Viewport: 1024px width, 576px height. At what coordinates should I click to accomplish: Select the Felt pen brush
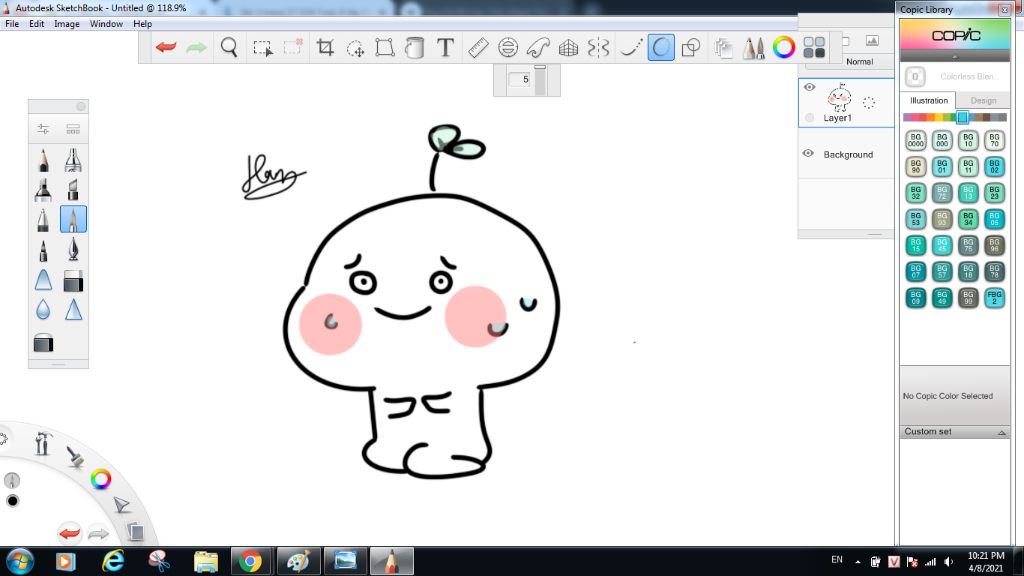[43, 249]
